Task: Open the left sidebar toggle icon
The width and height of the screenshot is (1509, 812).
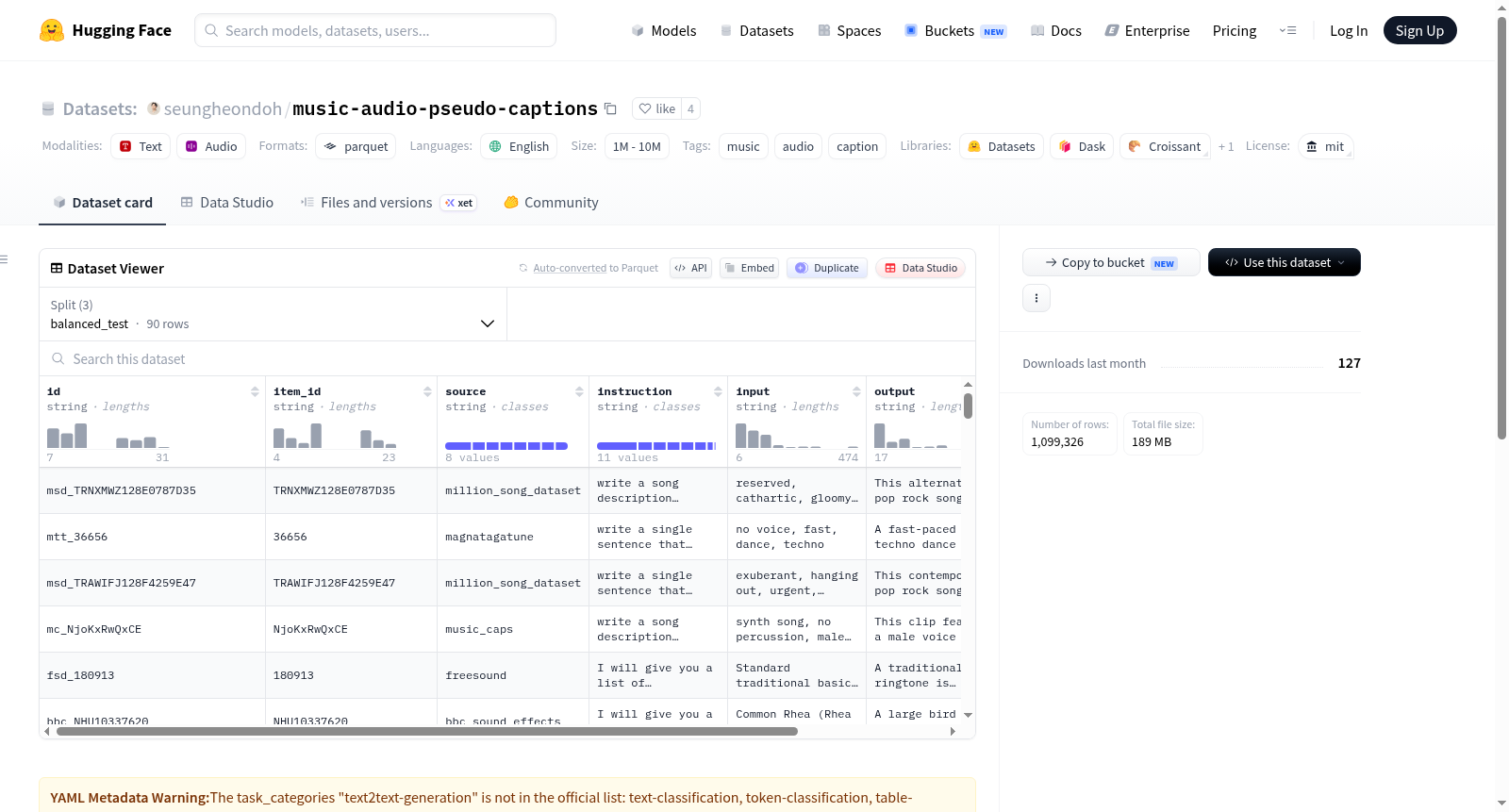Action: (5, 259)
